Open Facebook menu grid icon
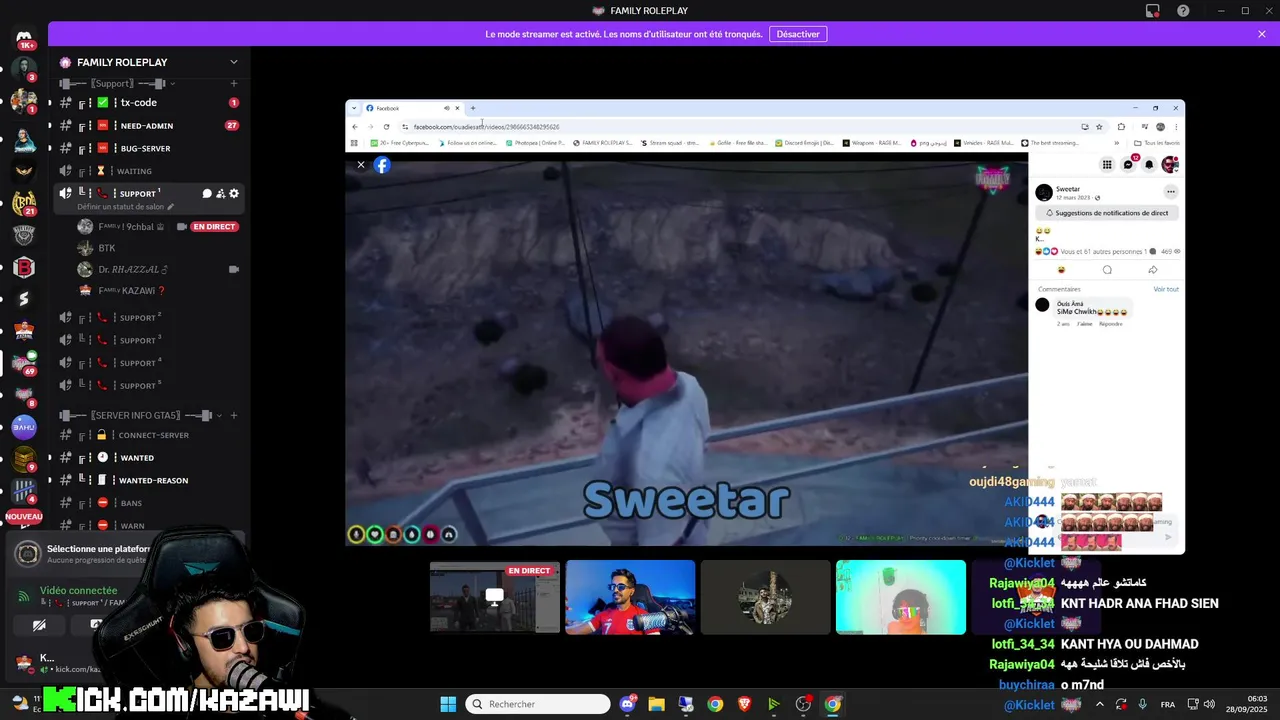The width and height of the screenshot is (1280, 720). coord(1107,165)
